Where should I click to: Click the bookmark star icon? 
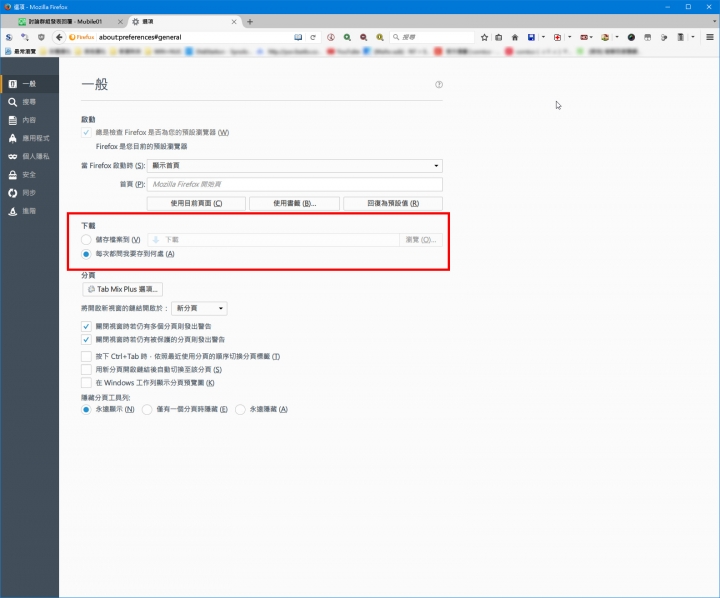(484, 37)
